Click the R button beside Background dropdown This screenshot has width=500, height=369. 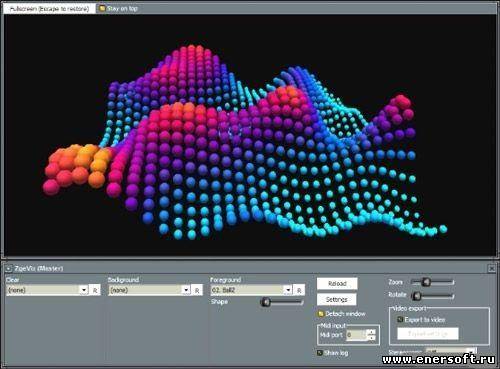coord(197,290)
